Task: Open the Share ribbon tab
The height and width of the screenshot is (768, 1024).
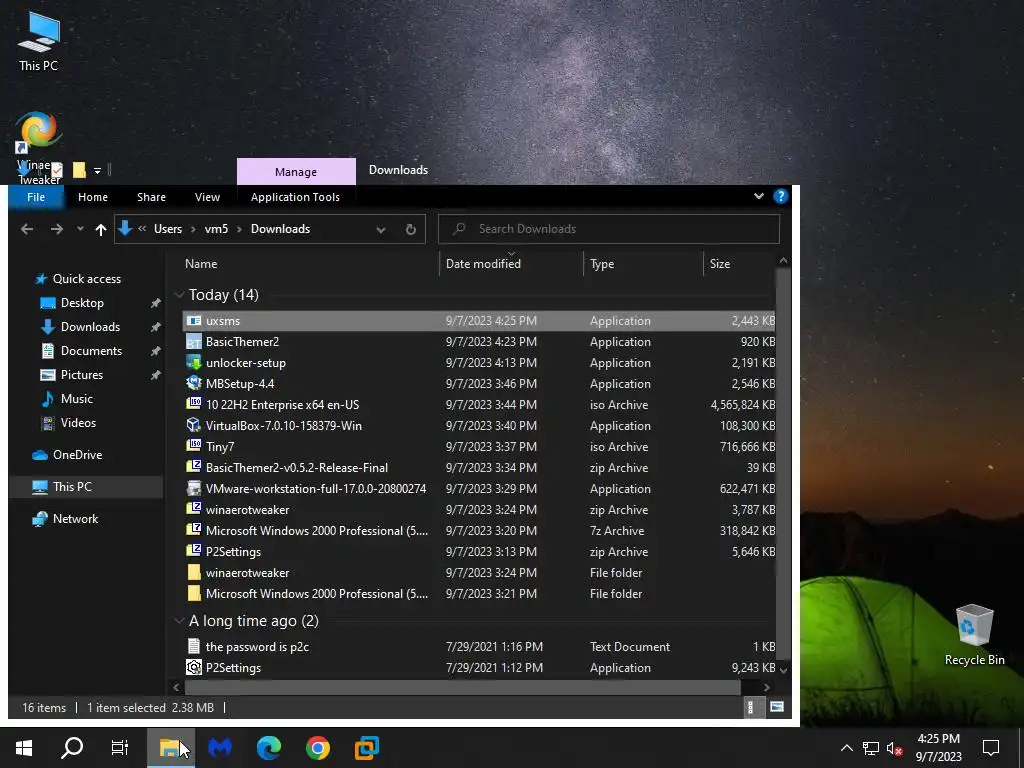Action: coord(152,197)
